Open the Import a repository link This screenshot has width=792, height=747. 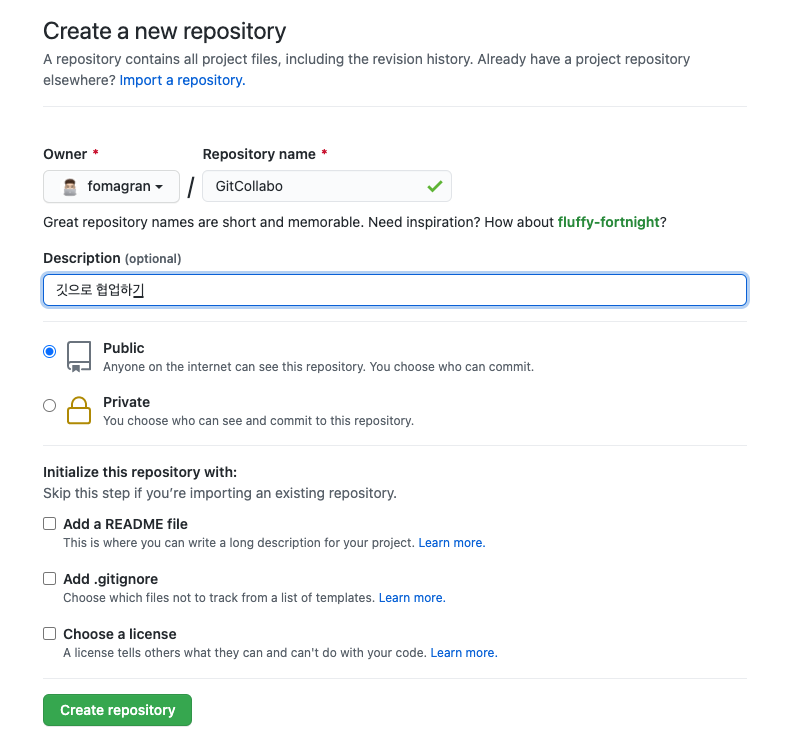point(182,80)
